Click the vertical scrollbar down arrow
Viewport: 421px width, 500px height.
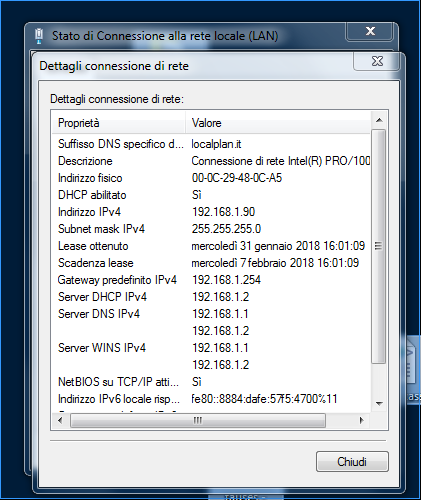379,404
